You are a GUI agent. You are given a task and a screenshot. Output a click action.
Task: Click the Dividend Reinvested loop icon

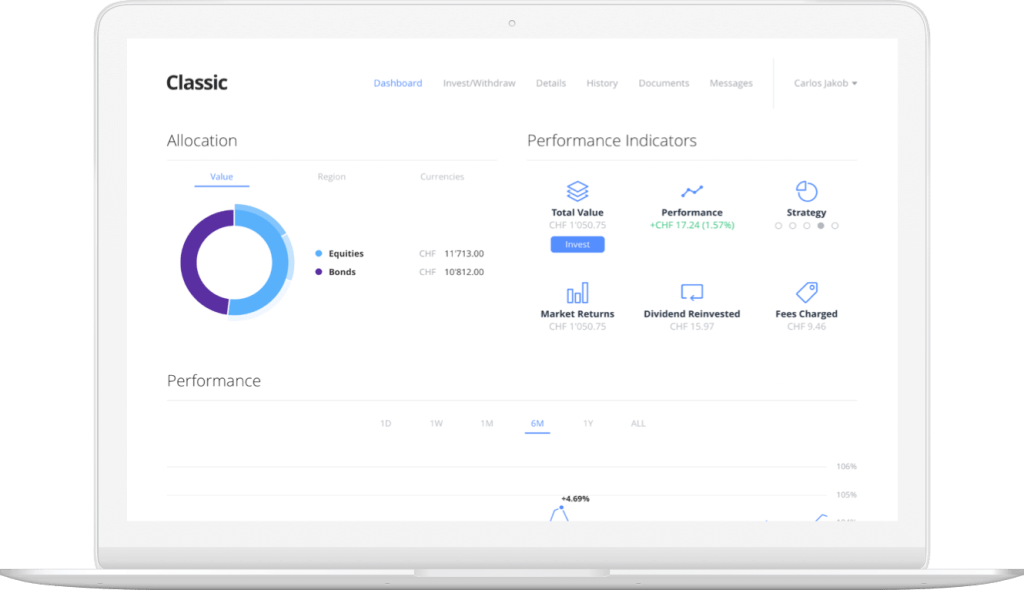[692, 293]
